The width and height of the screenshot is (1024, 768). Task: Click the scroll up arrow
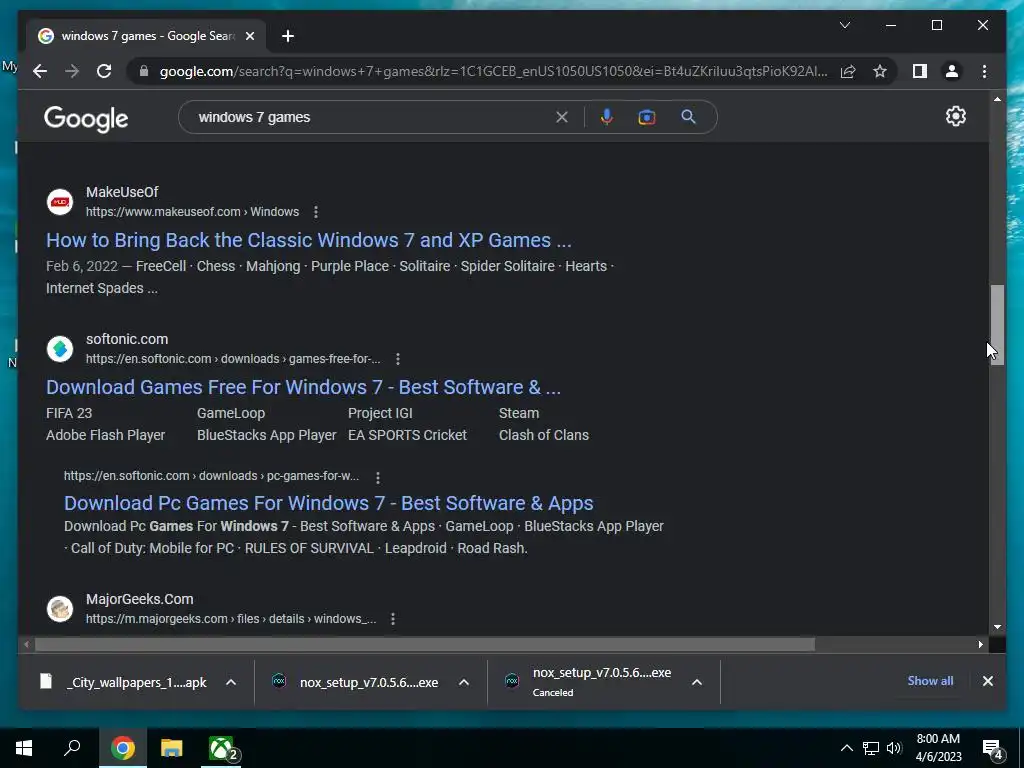(997, 99)
